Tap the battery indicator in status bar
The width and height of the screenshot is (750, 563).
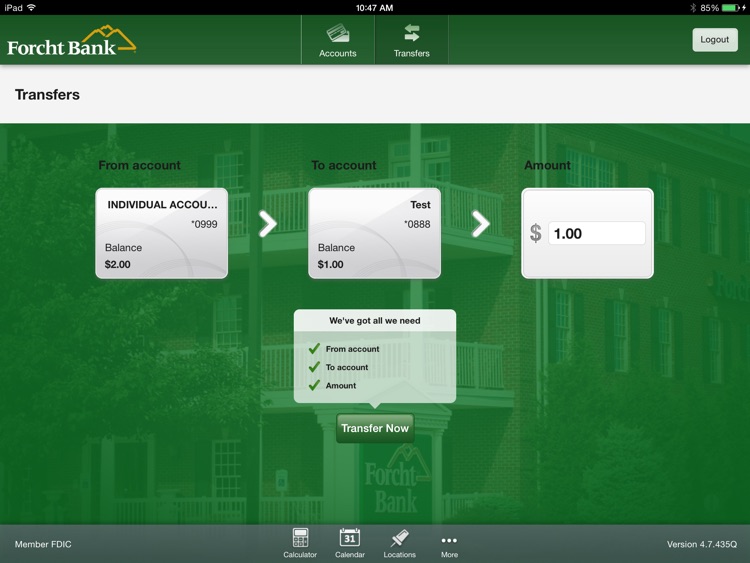(731, 8)
